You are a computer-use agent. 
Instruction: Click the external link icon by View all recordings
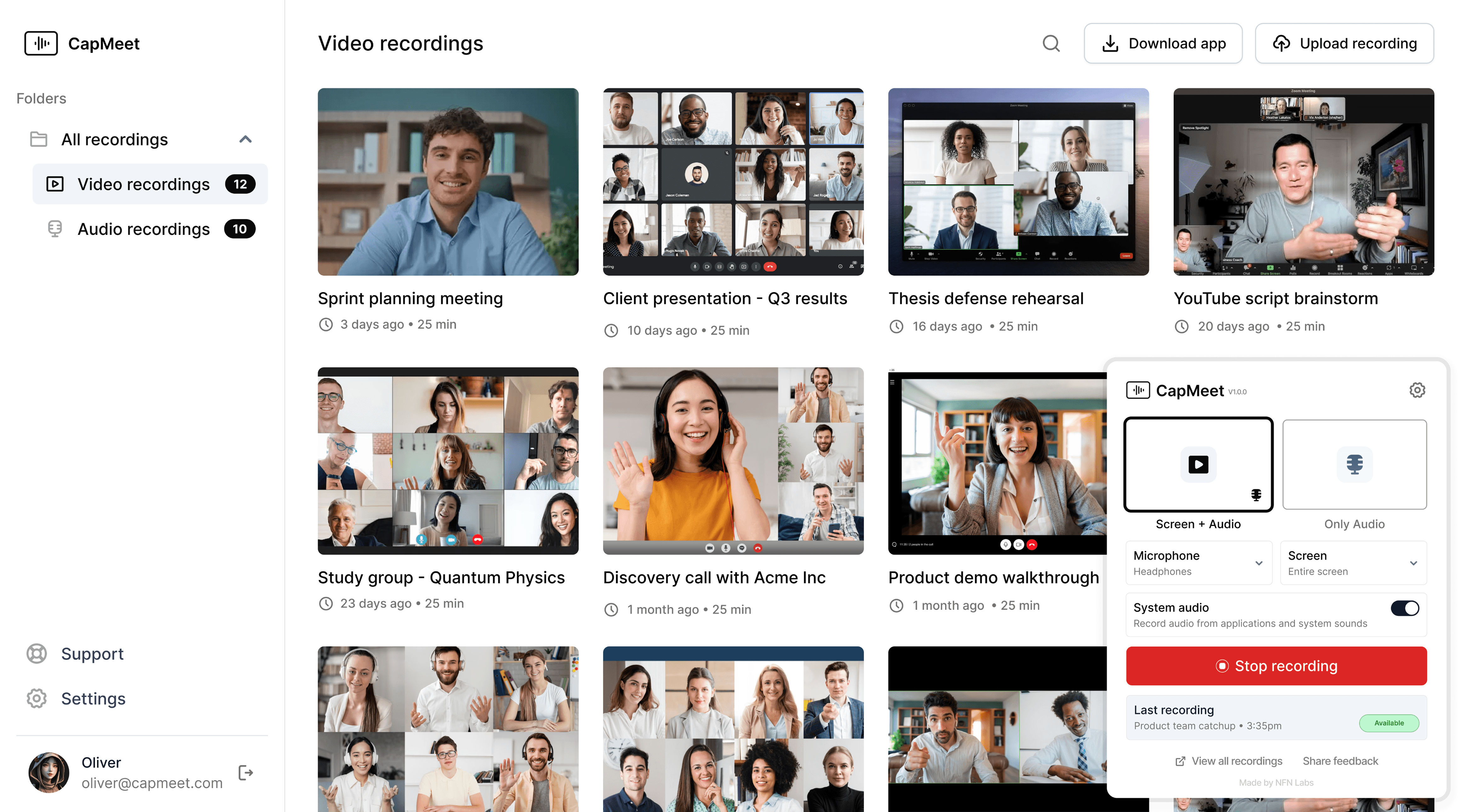[1180, 761]
